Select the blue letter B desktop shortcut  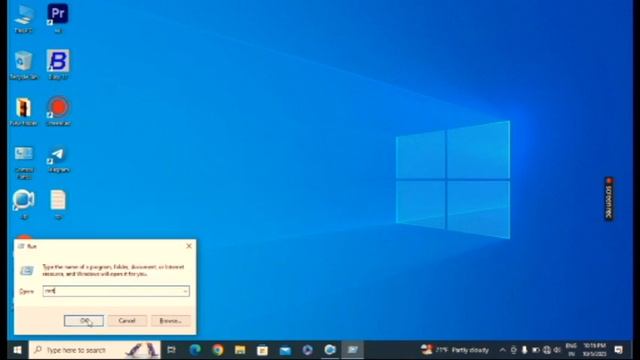58,64
